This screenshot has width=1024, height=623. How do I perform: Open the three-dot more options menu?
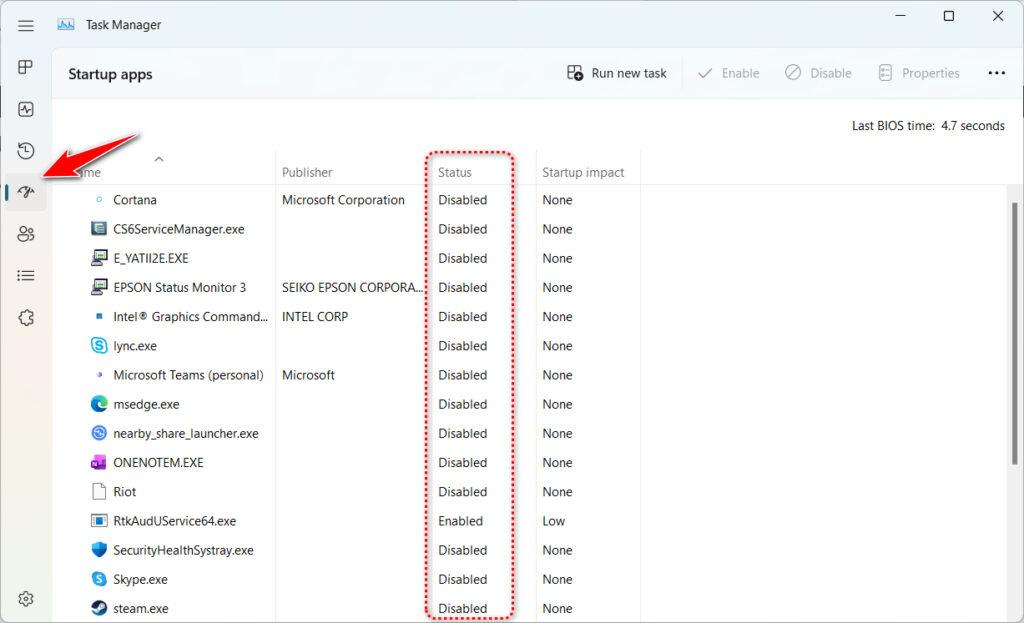(x=996, y=73)
